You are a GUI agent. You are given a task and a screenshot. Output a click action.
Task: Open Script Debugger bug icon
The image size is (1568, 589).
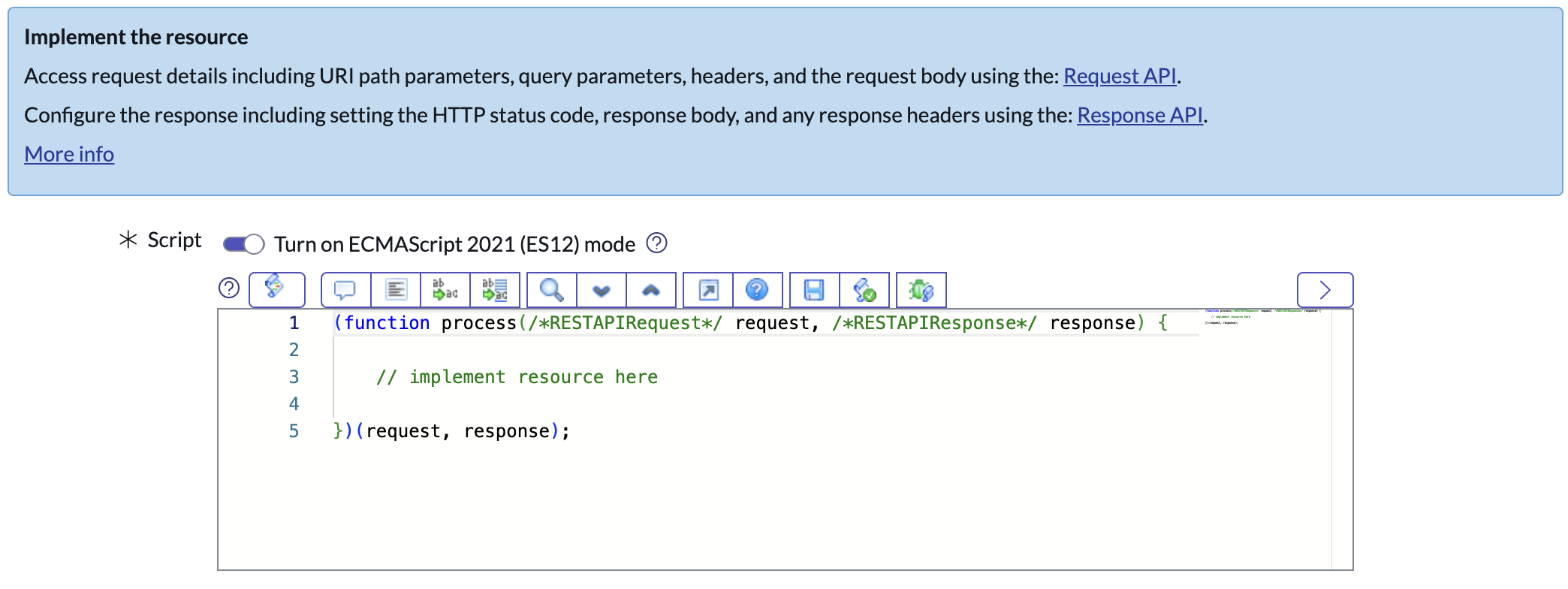tap(921, 290)
